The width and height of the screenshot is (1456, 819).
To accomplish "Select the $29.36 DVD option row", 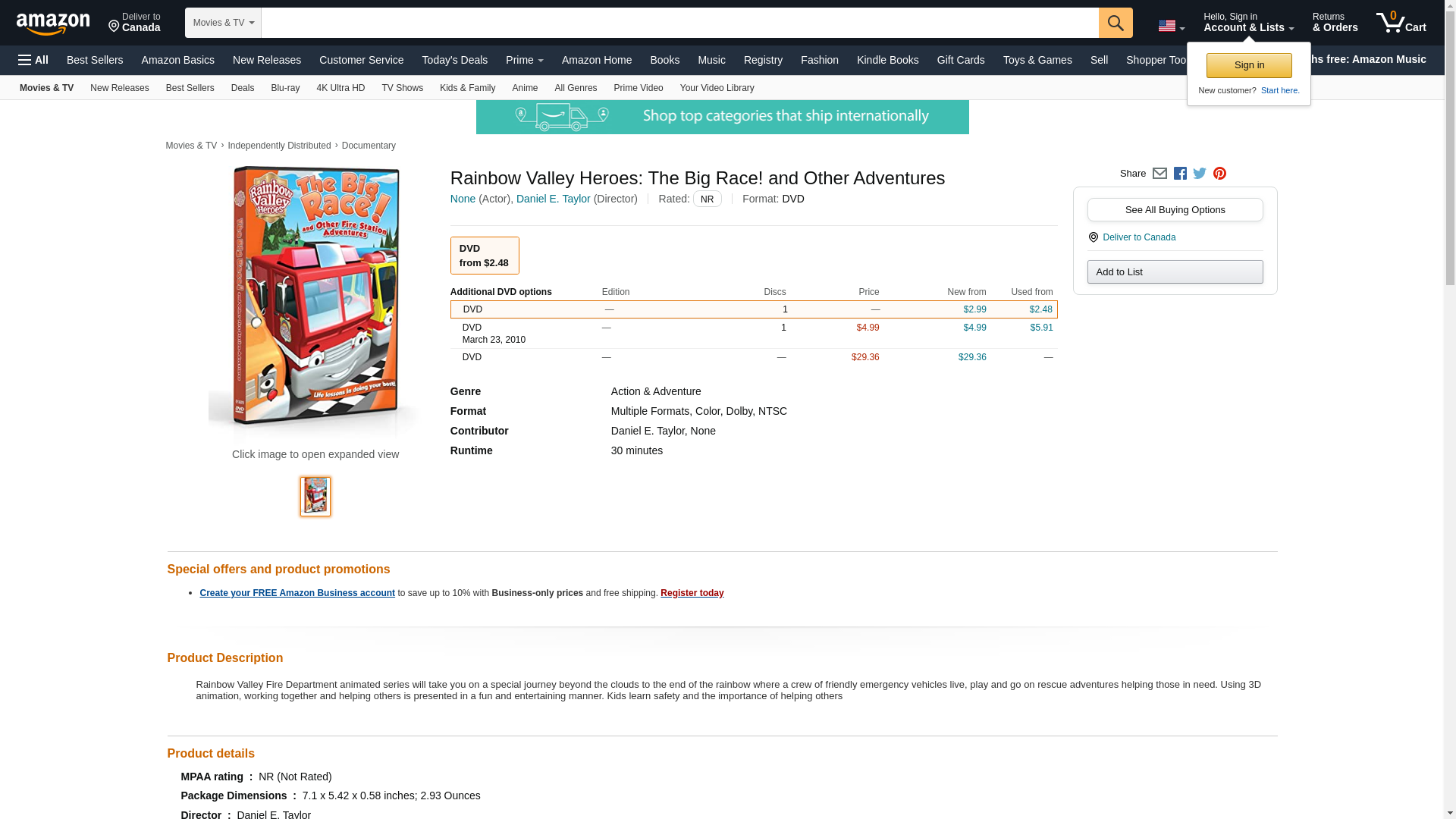I will [753, 357].
